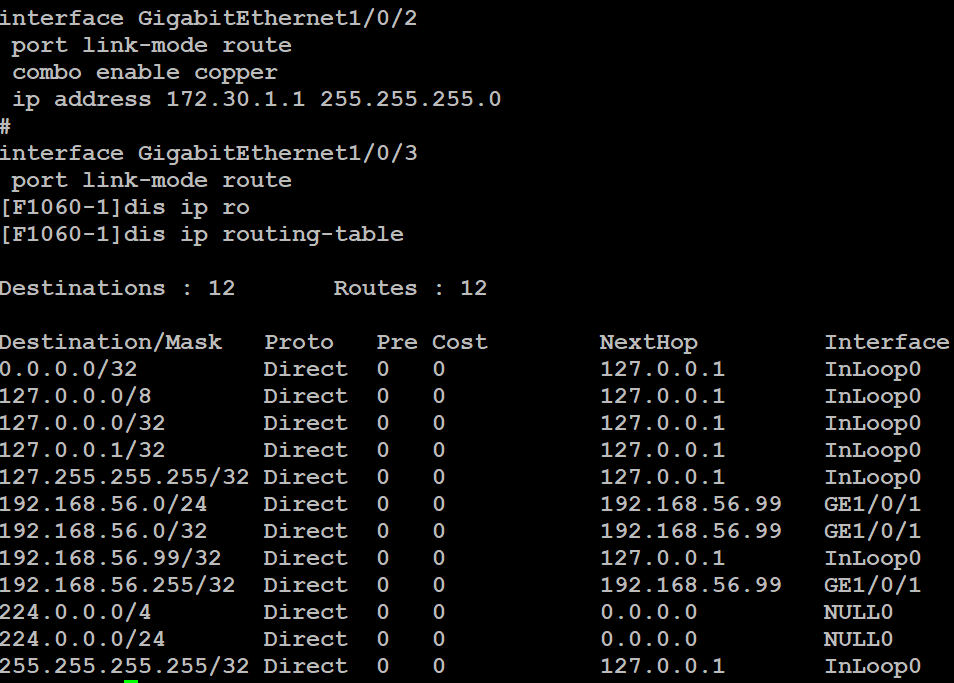This screenshot has width=954, height=683.
Task: Click the 0.0.0.0/32 destination entry
Action: (68, 369)
